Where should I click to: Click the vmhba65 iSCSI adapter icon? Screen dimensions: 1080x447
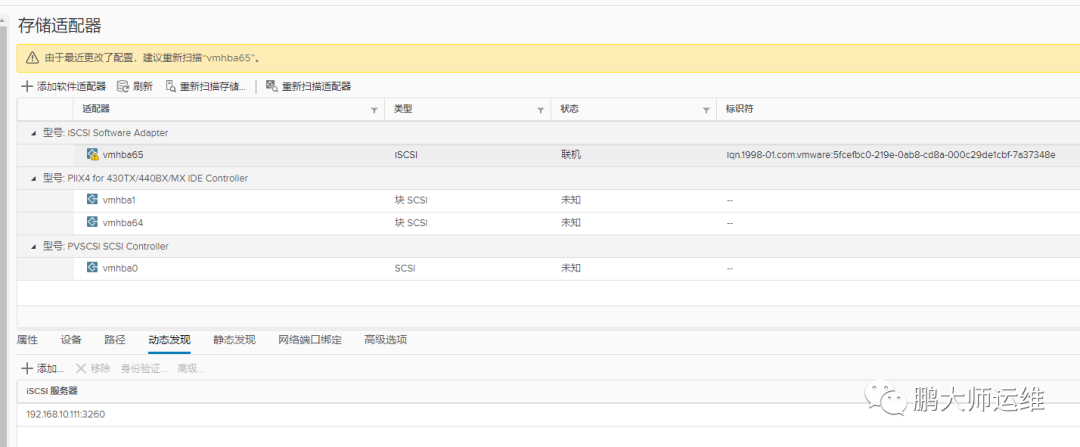point(92,155)
